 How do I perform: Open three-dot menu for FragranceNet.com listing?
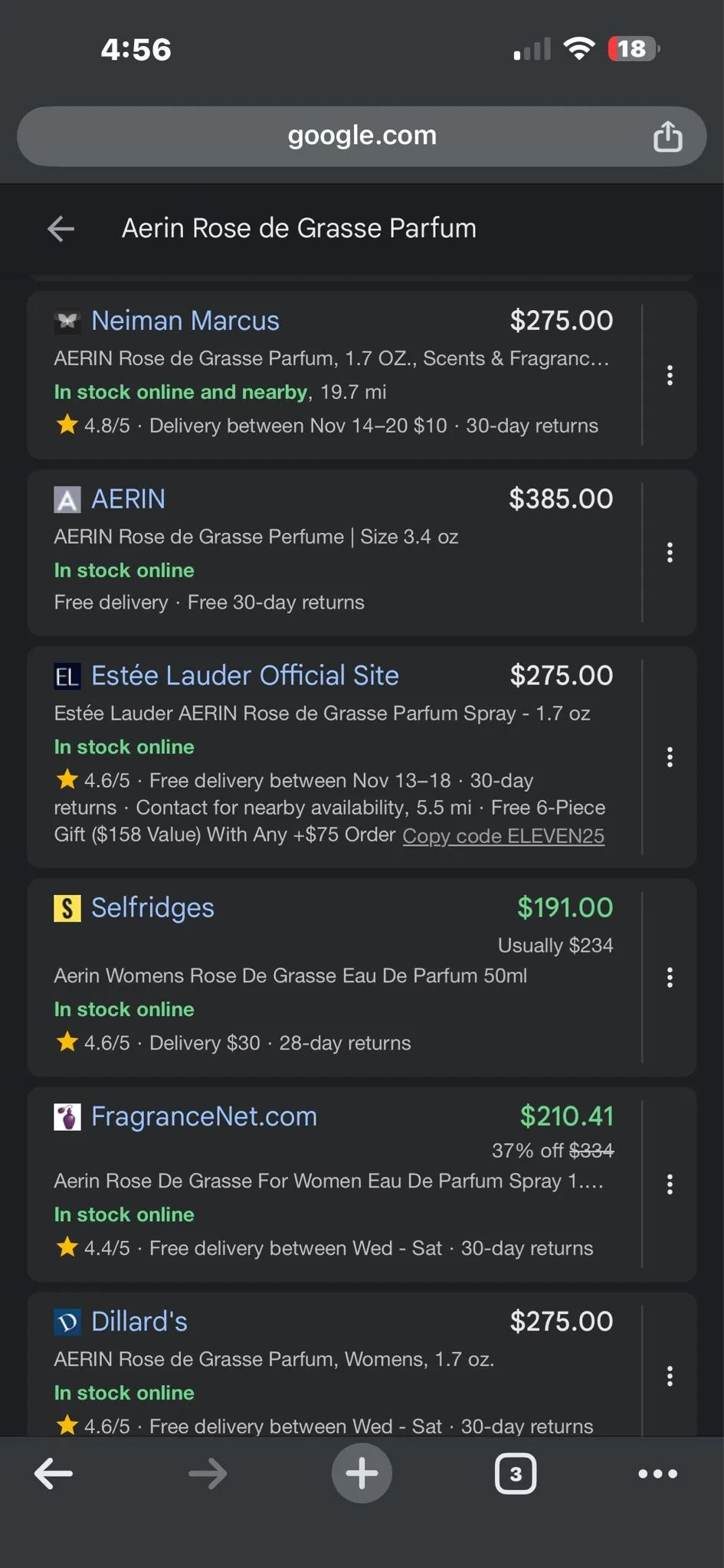click(x=670, y=1184)
